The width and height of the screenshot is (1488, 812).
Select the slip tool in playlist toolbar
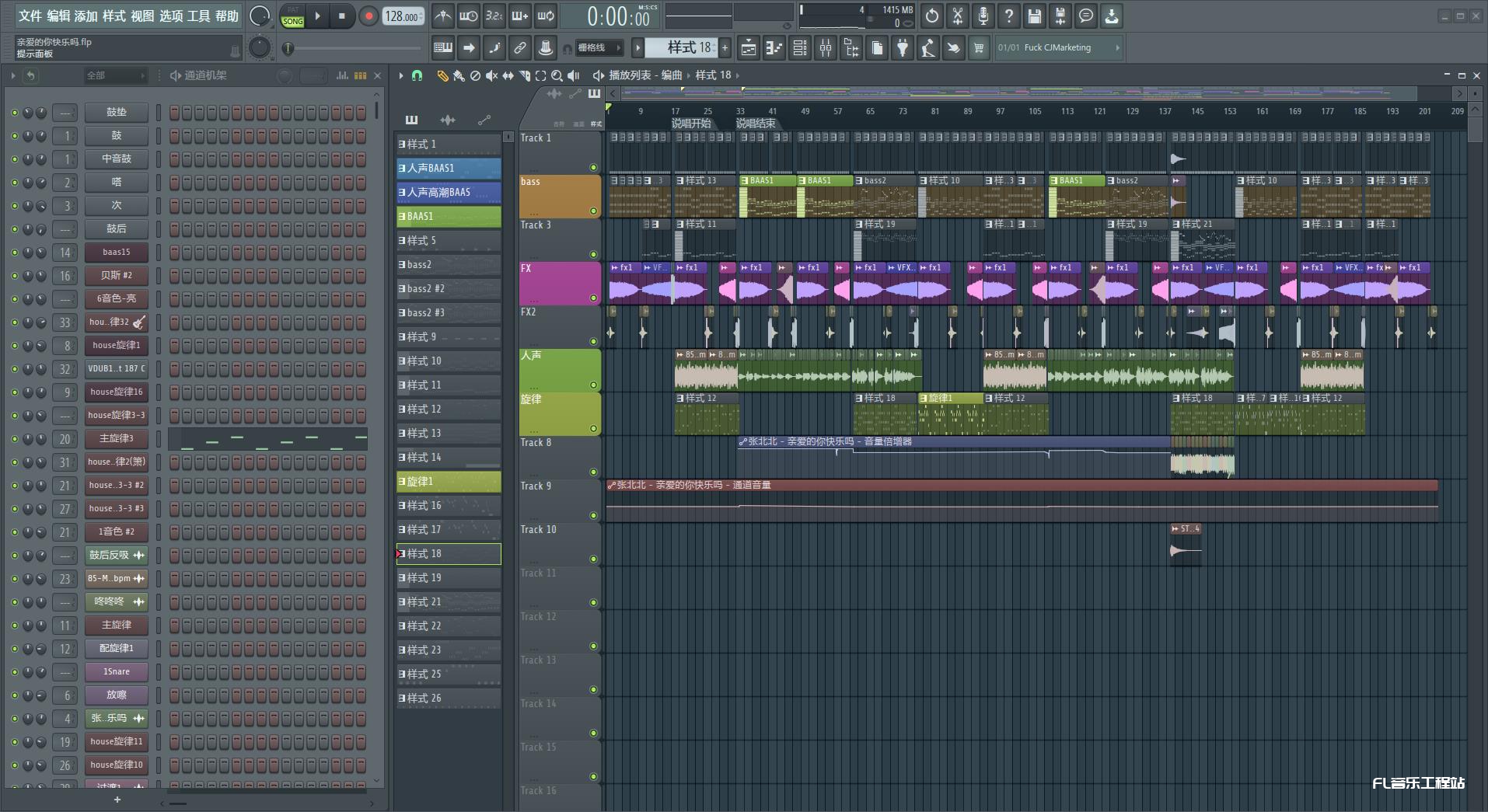tap(508, 75)
